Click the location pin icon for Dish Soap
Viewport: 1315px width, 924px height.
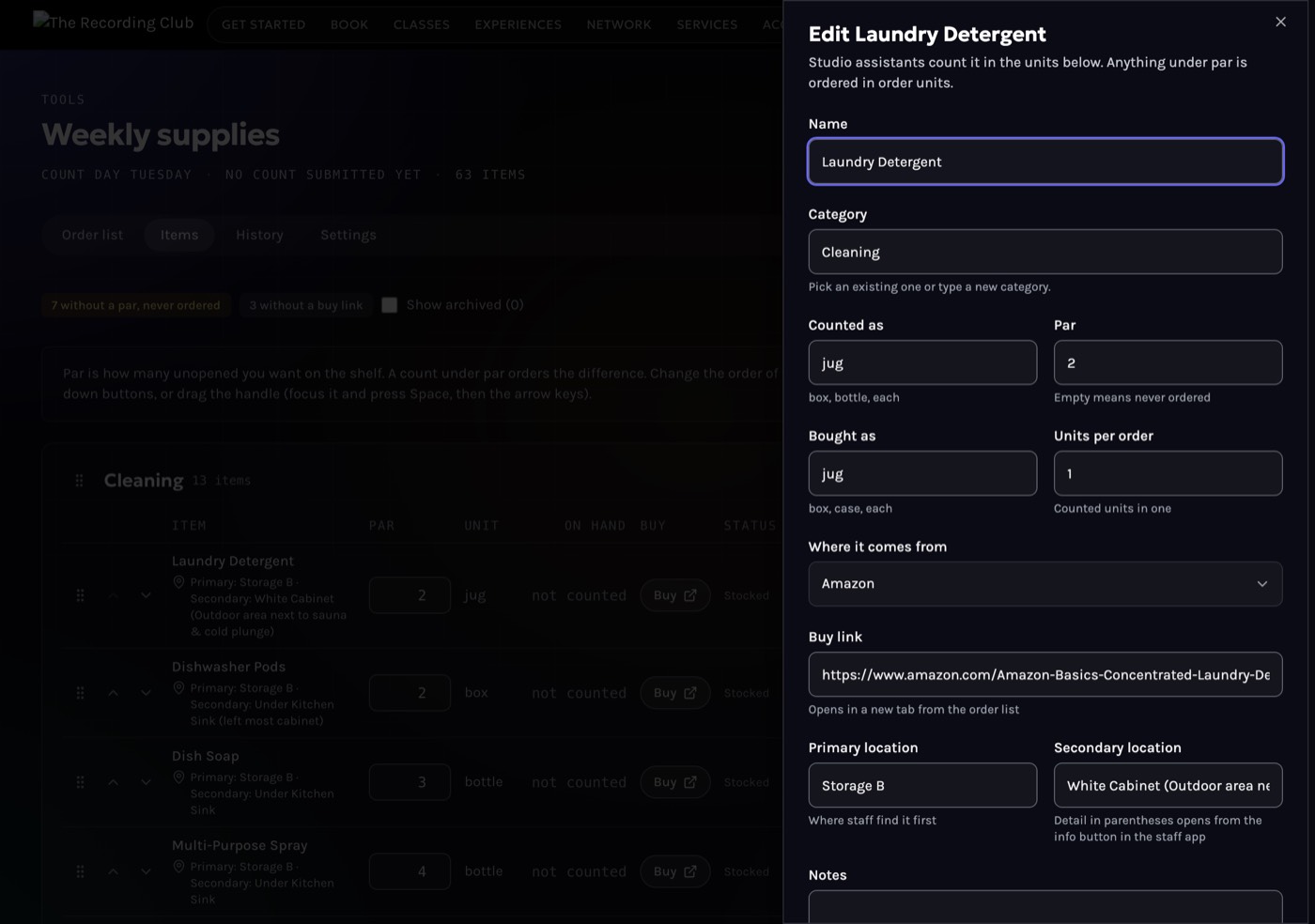click(x=178, y=778)
